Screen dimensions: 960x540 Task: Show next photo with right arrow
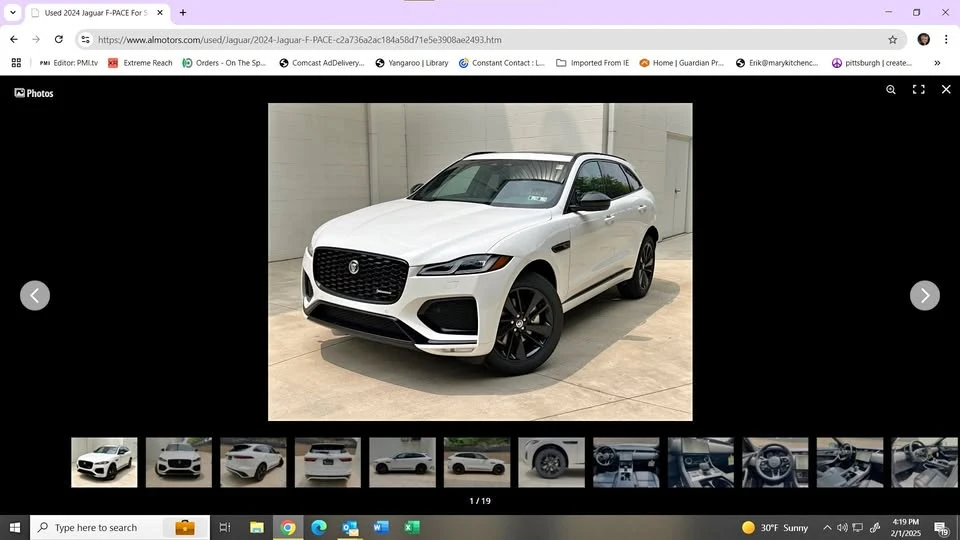tap(924, 296)
